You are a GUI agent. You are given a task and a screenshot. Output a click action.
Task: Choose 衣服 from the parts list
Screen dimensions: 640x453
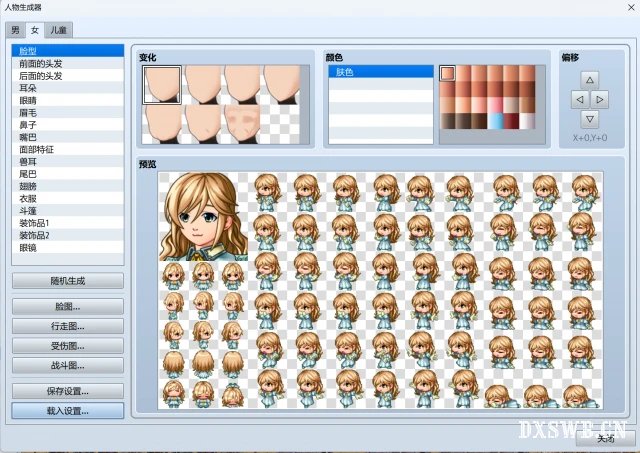[x=28, y=198]
